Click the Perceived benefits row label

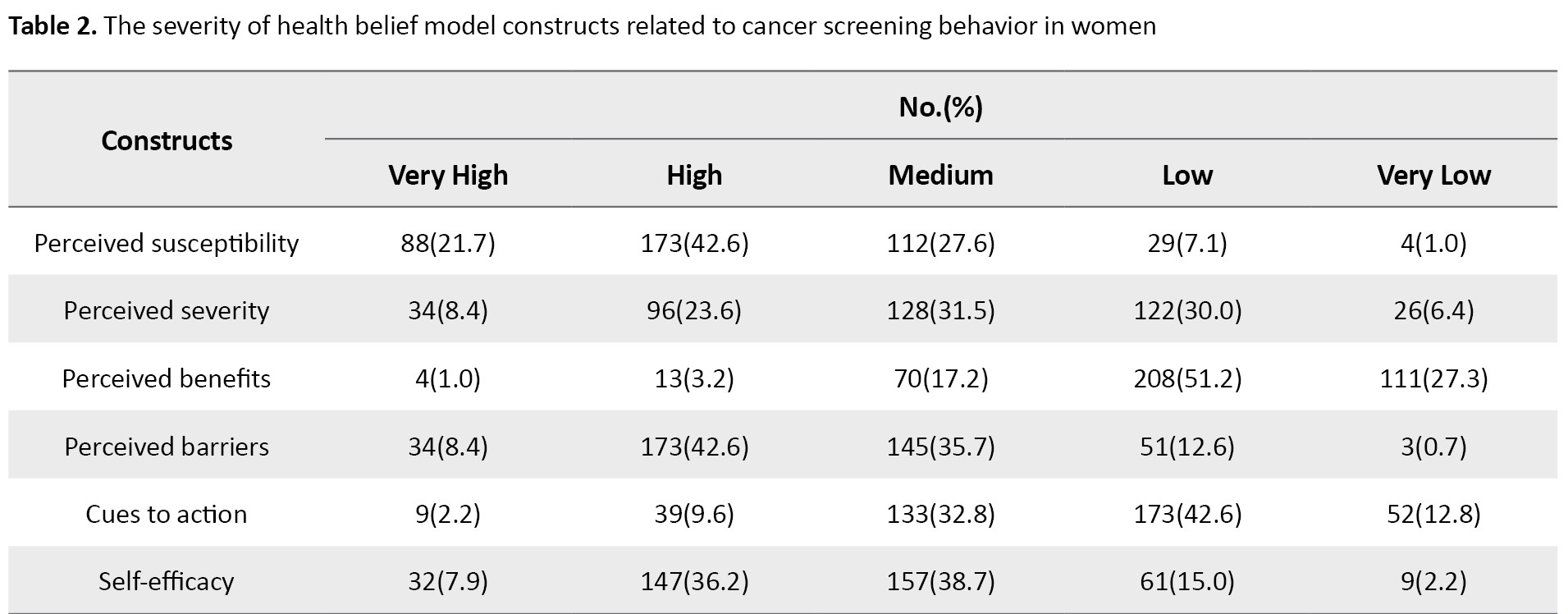(x=167, y=378)
